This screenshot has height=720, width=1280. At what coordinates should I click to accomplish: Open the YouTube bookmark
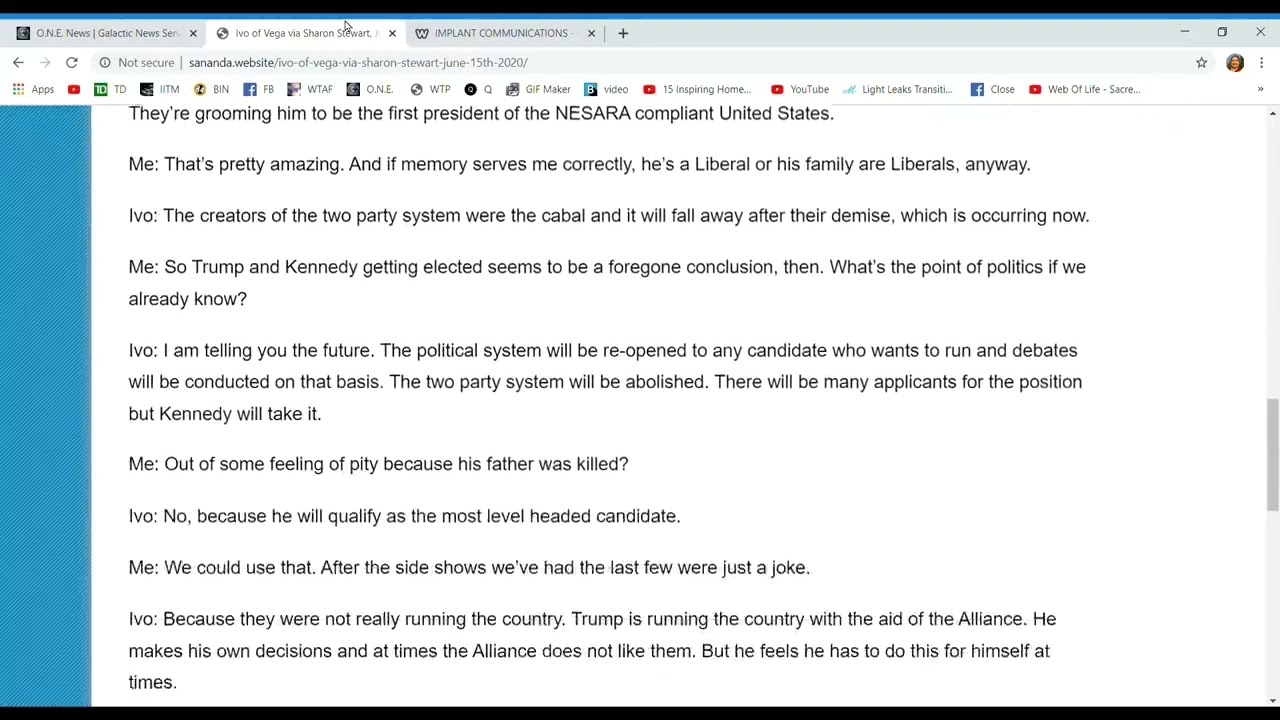click(799, 89)
